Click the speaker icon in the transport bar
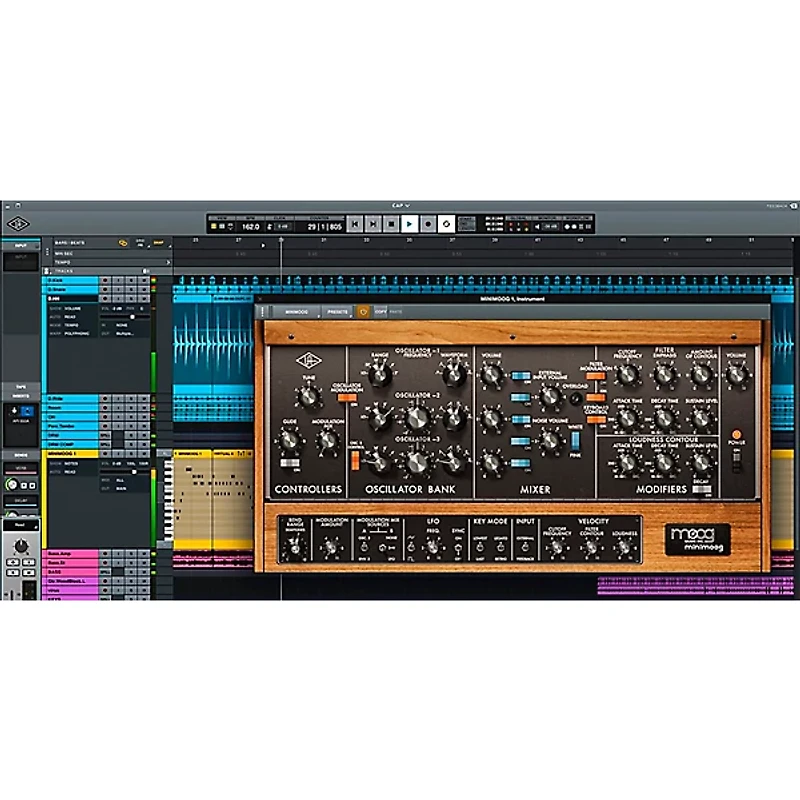Screen dimensions: 800x800 pos(537,227)
